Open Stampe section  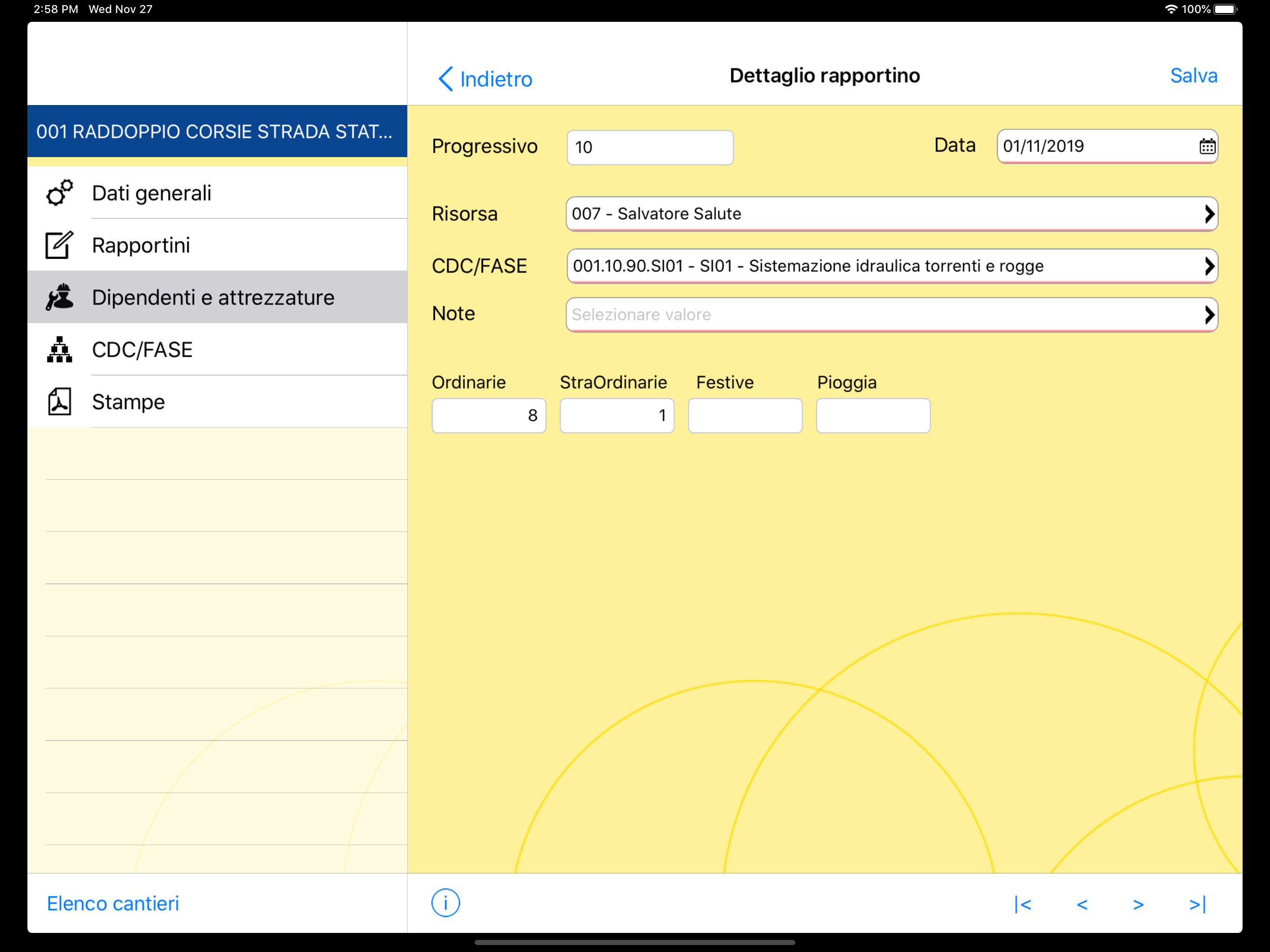pyautogui.click(x=217, y=401)
